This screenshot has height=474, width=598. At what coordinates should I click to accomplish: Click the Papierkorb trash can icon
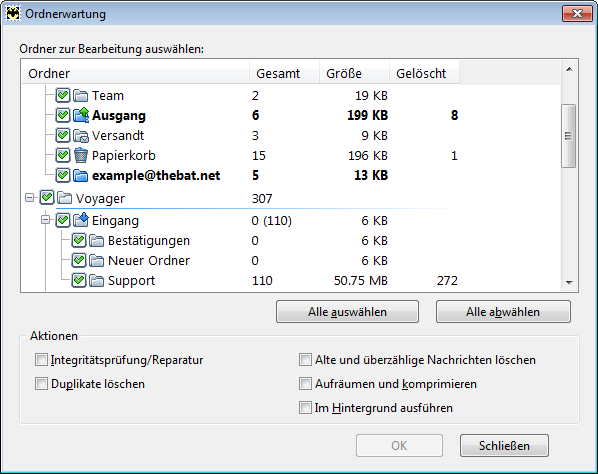[81, 155]
